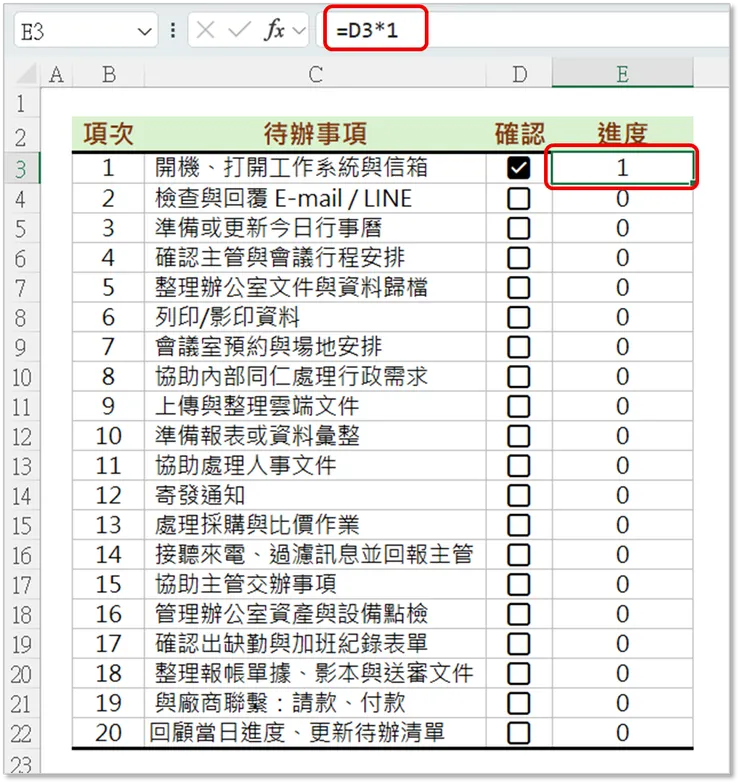Click the 待辦事項 header cell
Screen dimensions: 740x784
pos(315,134)
